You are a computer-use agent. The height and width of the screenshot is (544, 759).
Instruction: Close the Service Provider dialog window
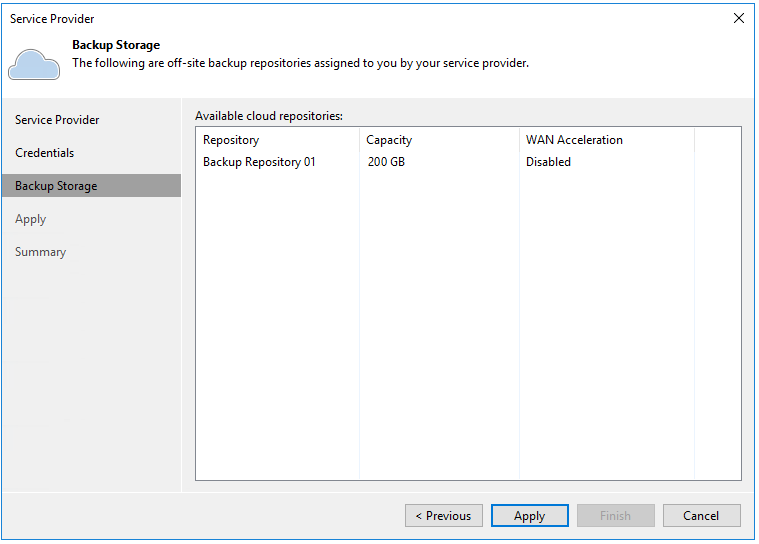tap(739, 18)
